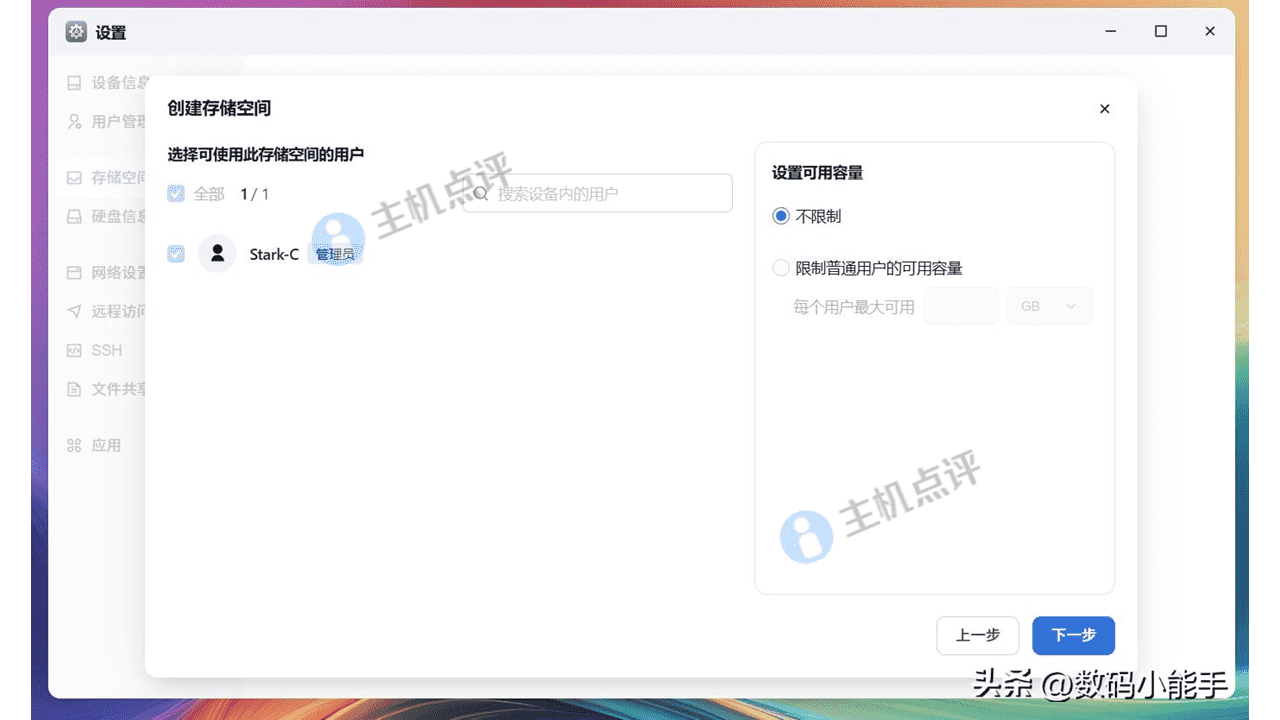Click the 上一步 button
Viewport: 1280px width, 720px height.
coord(977,635)
